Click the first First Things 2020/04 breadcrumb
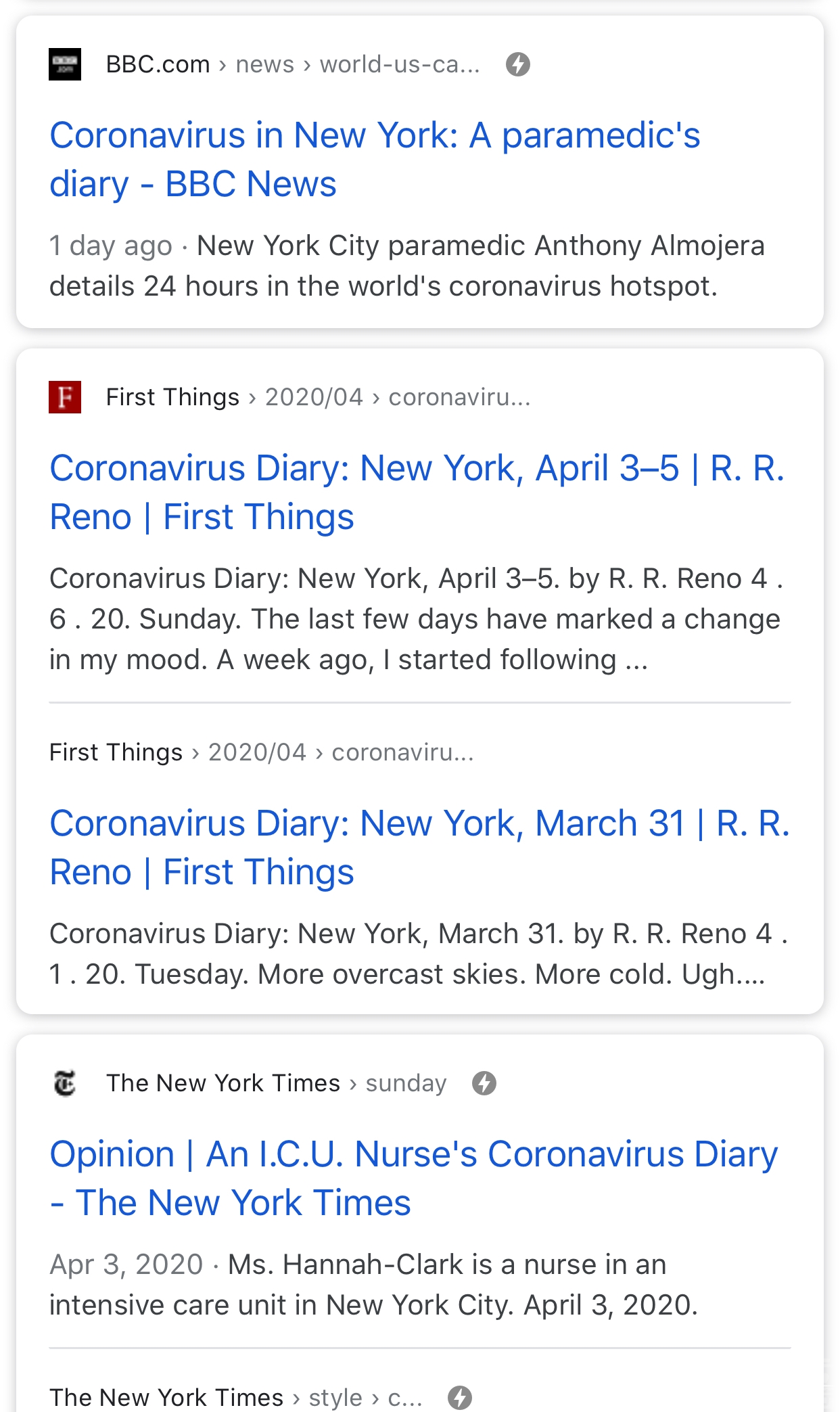 (x=318, y=397)
